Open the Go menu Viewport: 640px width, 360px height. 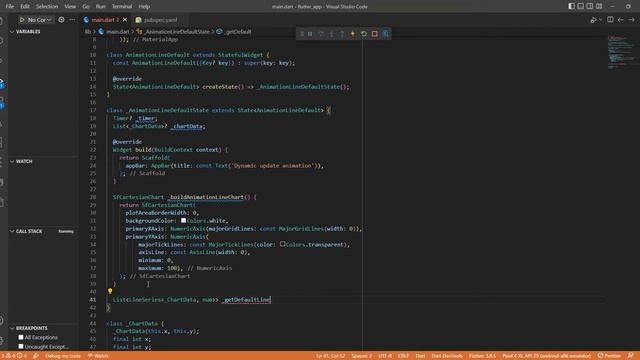pyautogui.click(x=86, y=7)
